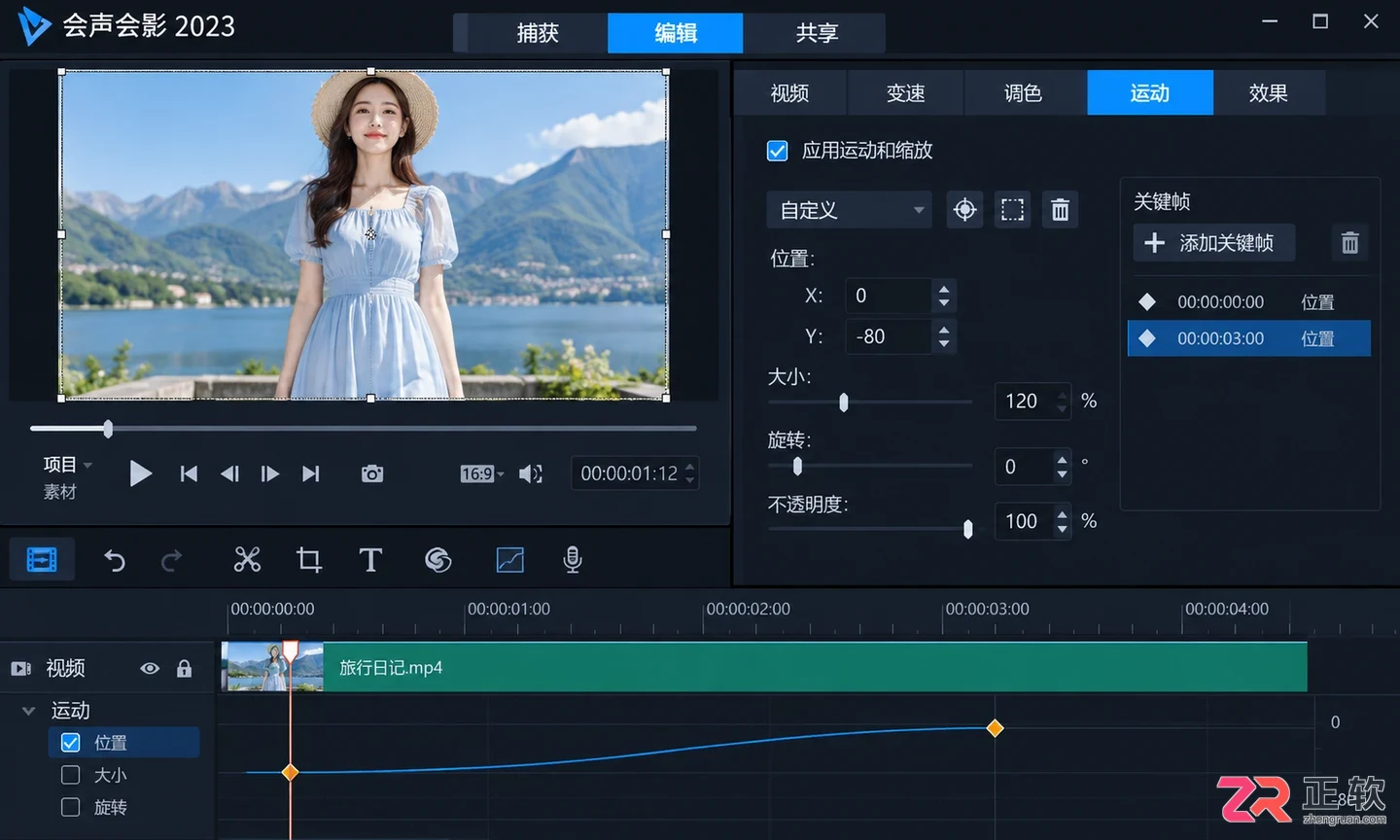This screenshot has width=1400, height=840.
Task: Open the crop tool in toolbar
Action: 309,559
